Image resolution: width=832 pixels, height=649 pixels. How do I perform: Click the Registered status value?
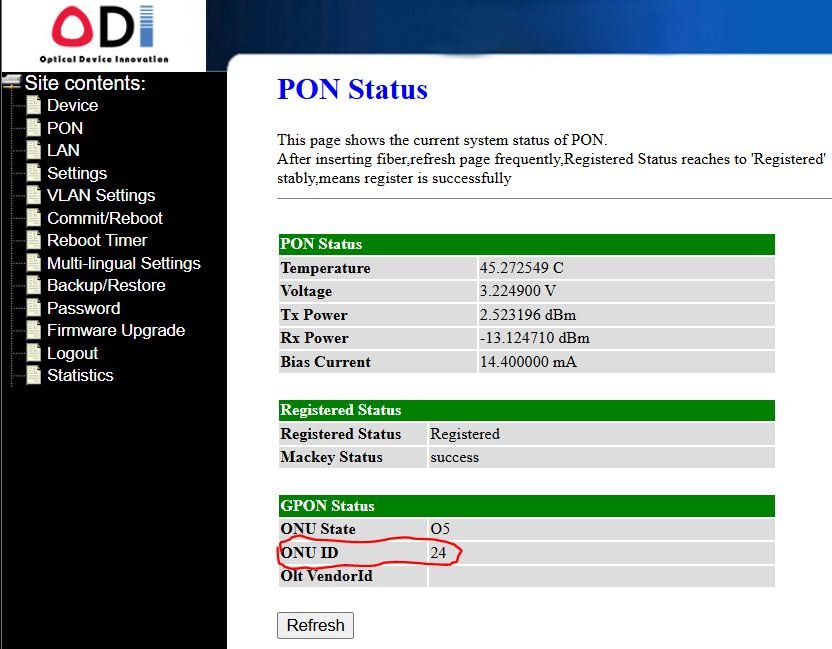click(x=465, y=434)
